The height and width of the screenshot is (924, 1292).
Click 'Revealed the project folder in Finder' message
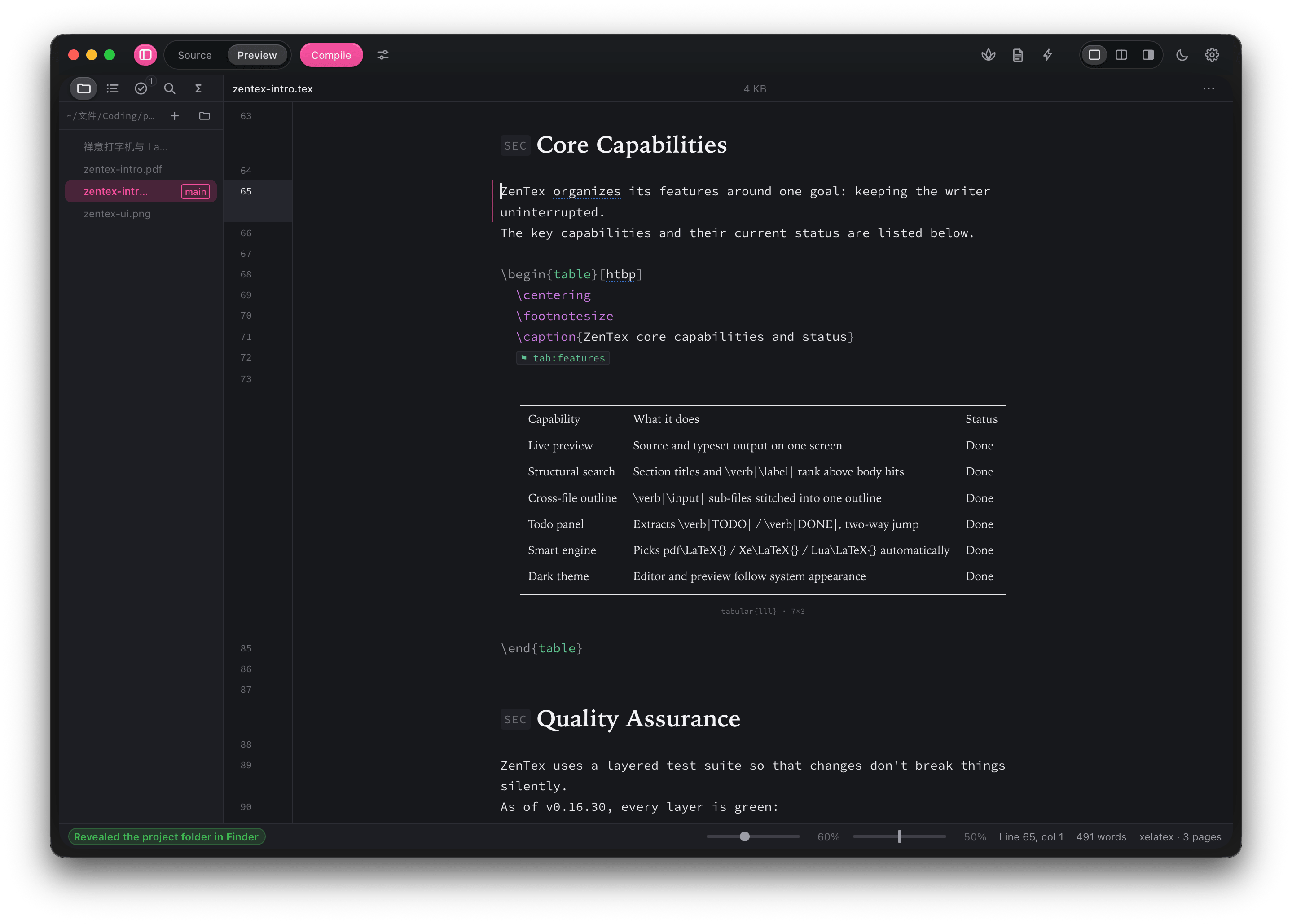point(166,836)
